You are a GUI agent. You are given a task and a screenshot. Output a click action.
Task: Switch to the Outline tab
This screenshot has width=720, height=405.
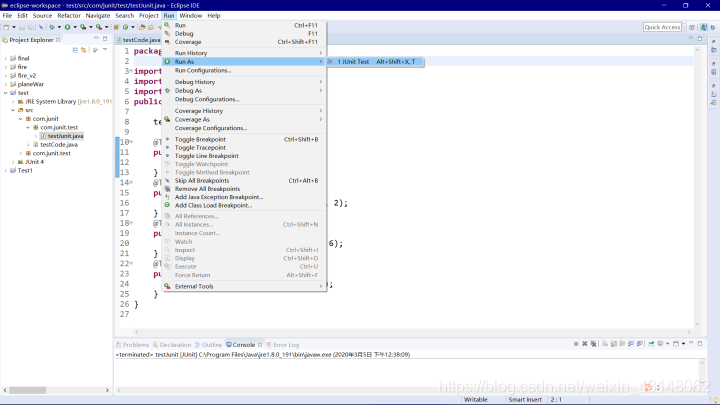(x=208, y=345)
